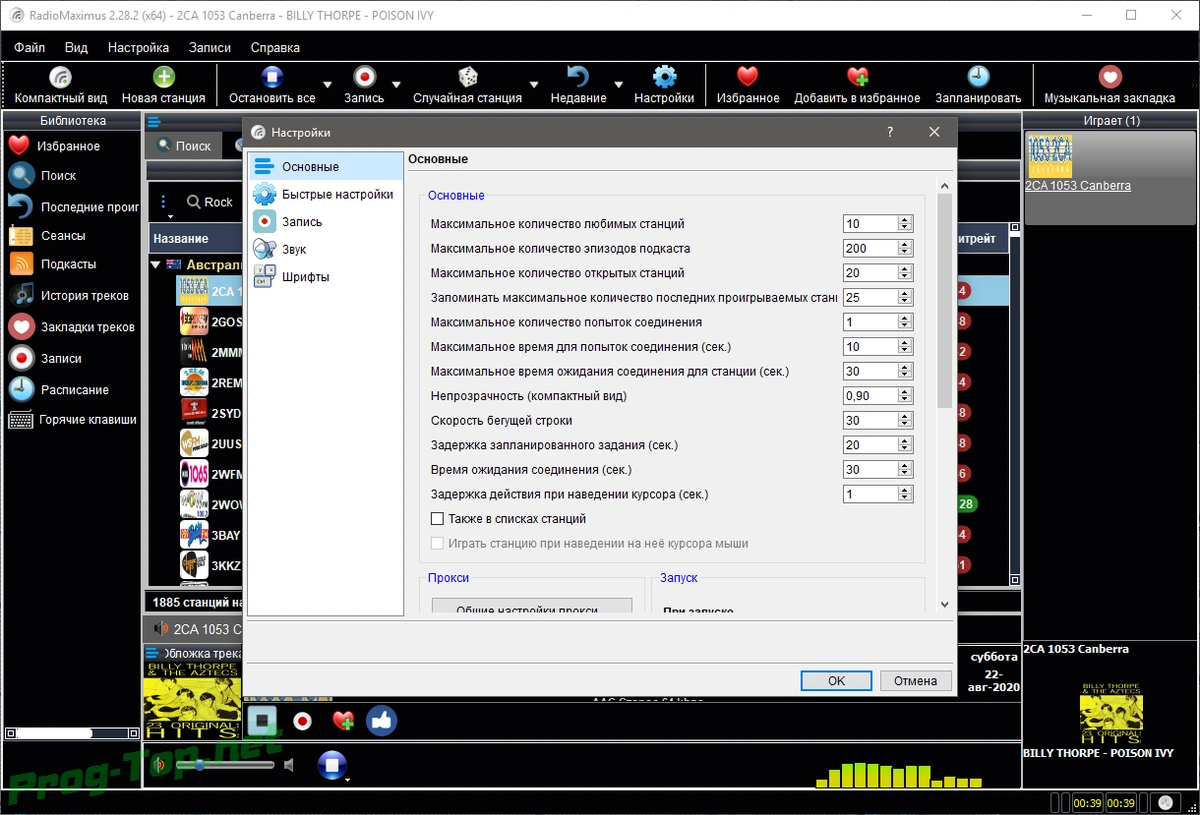Select Шрифты settings category
This screenshot has height=815, width=1200.
point(325,277)
